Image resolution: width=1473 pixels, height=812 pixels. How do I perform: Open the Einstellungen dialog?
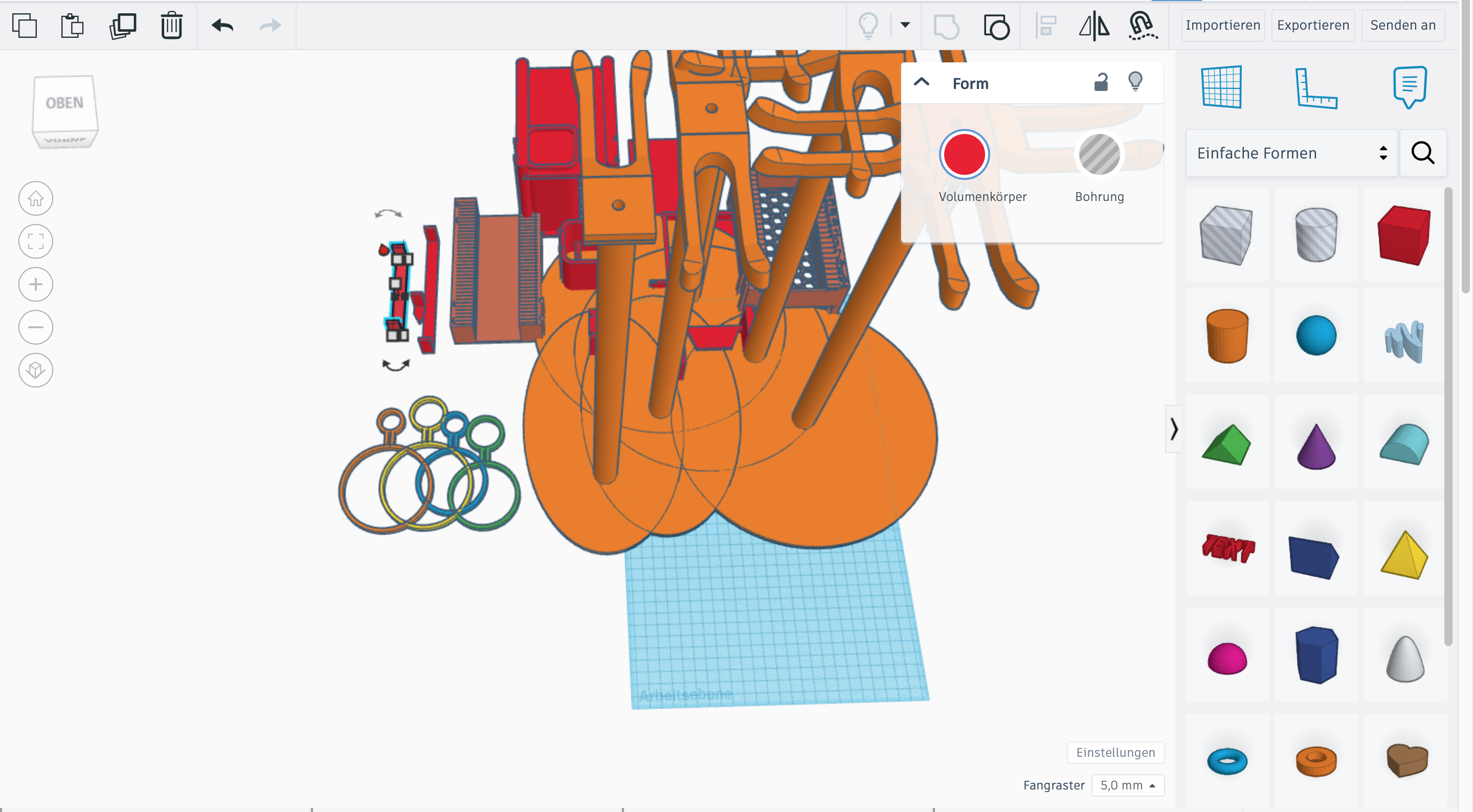click(x=1115, y=753)
